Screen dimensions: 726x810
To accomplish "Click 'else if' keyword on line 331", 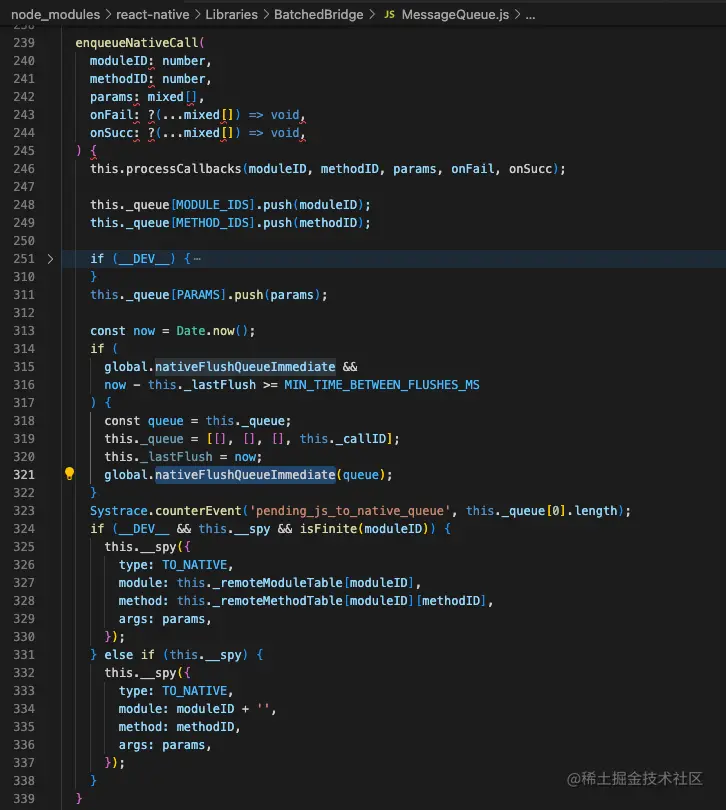I will pyautogui.click(x=129, y=655).
